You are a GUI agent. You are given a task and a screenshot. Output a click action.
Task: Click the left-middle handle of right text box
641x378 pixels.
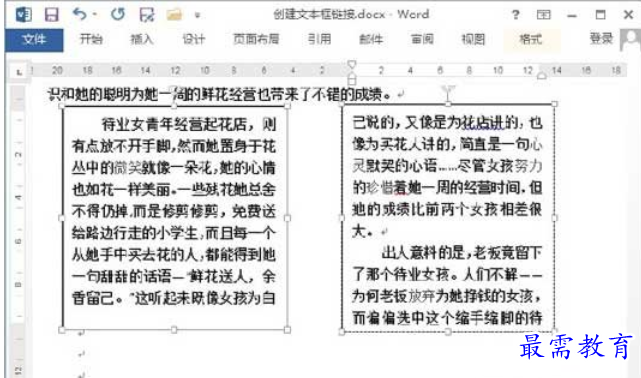click(x=342, y=218)
